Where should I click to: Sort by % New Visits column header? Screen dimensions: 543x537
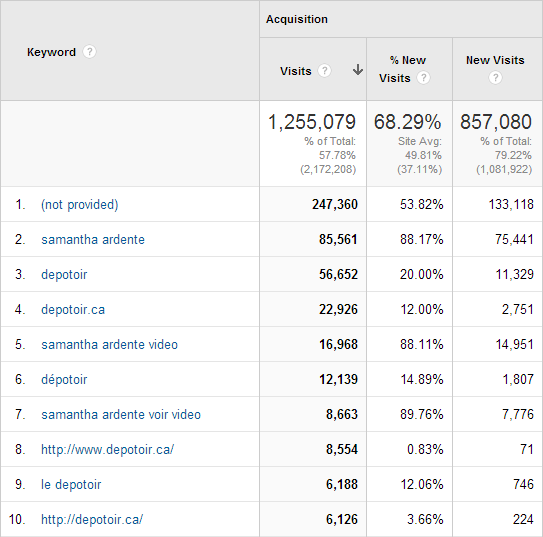tap(402, 69)
